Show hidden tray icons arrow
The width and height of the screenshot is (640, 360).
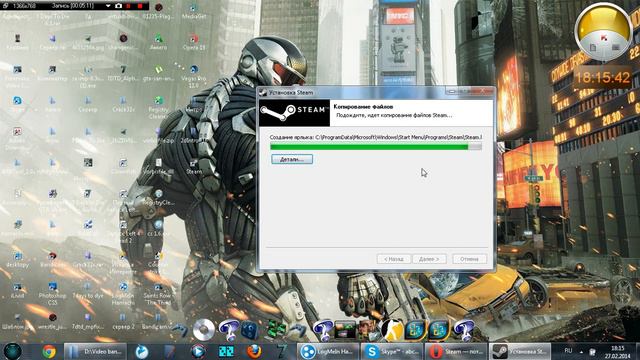[x=581, y=351]
